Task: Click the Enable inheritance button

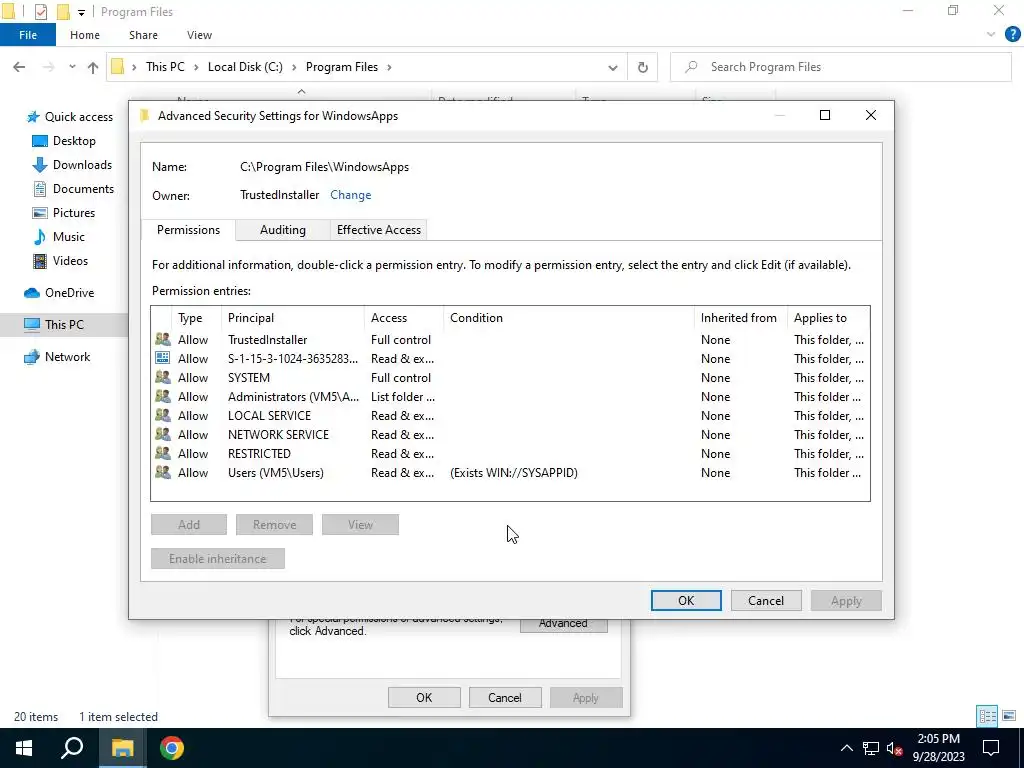Action: pos(217,558)
